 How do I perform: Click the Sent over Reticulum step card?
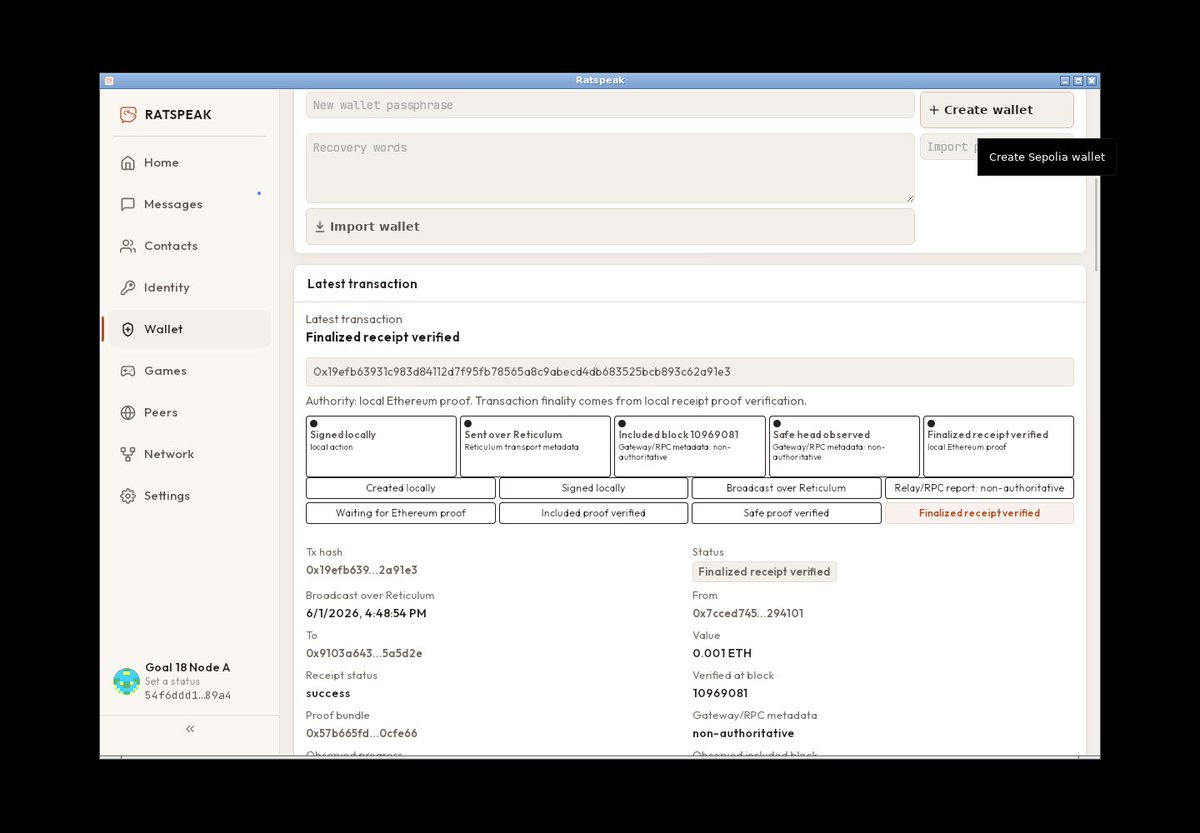coord(535,446)
